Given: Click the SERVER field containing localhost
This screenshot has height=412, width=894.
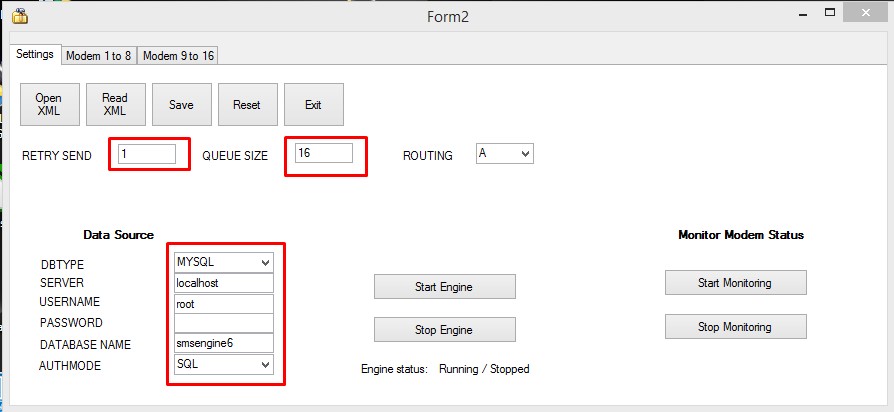Looking at the screenshot, I should tap(224, 283).
